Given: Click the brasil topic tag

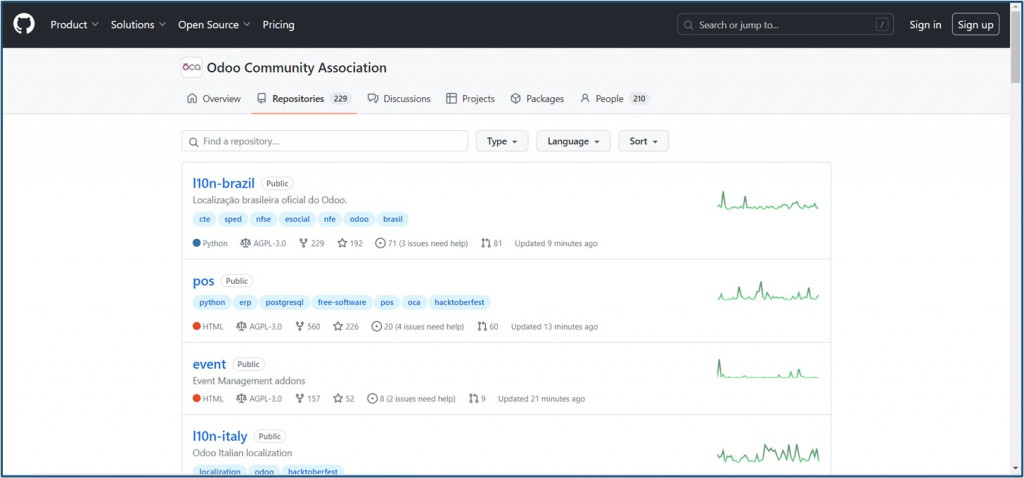Looking at the screenshot, I should (393, 219).
